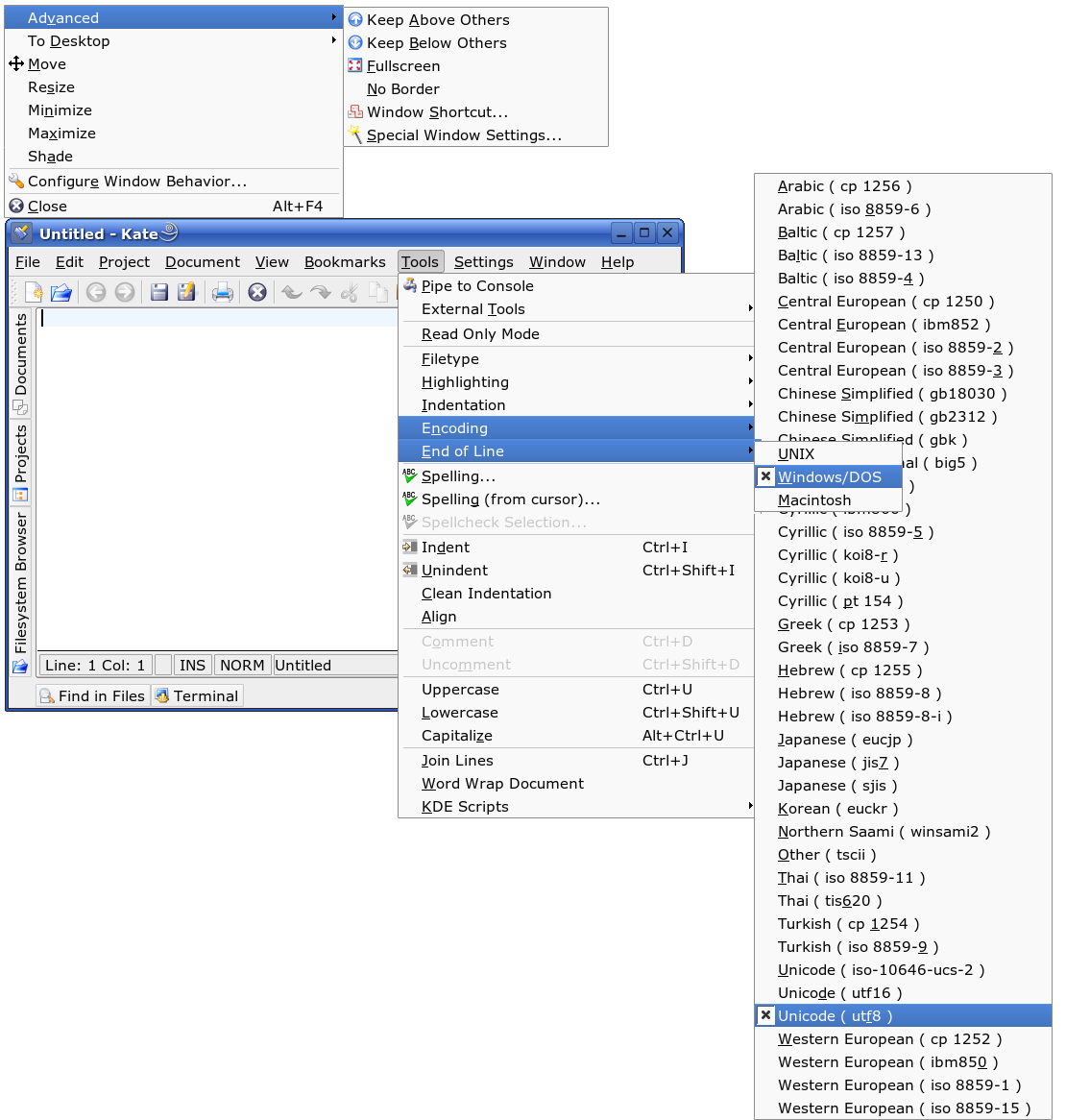
Task: Toggle Keep Below Others
Action: coord(475,43)
